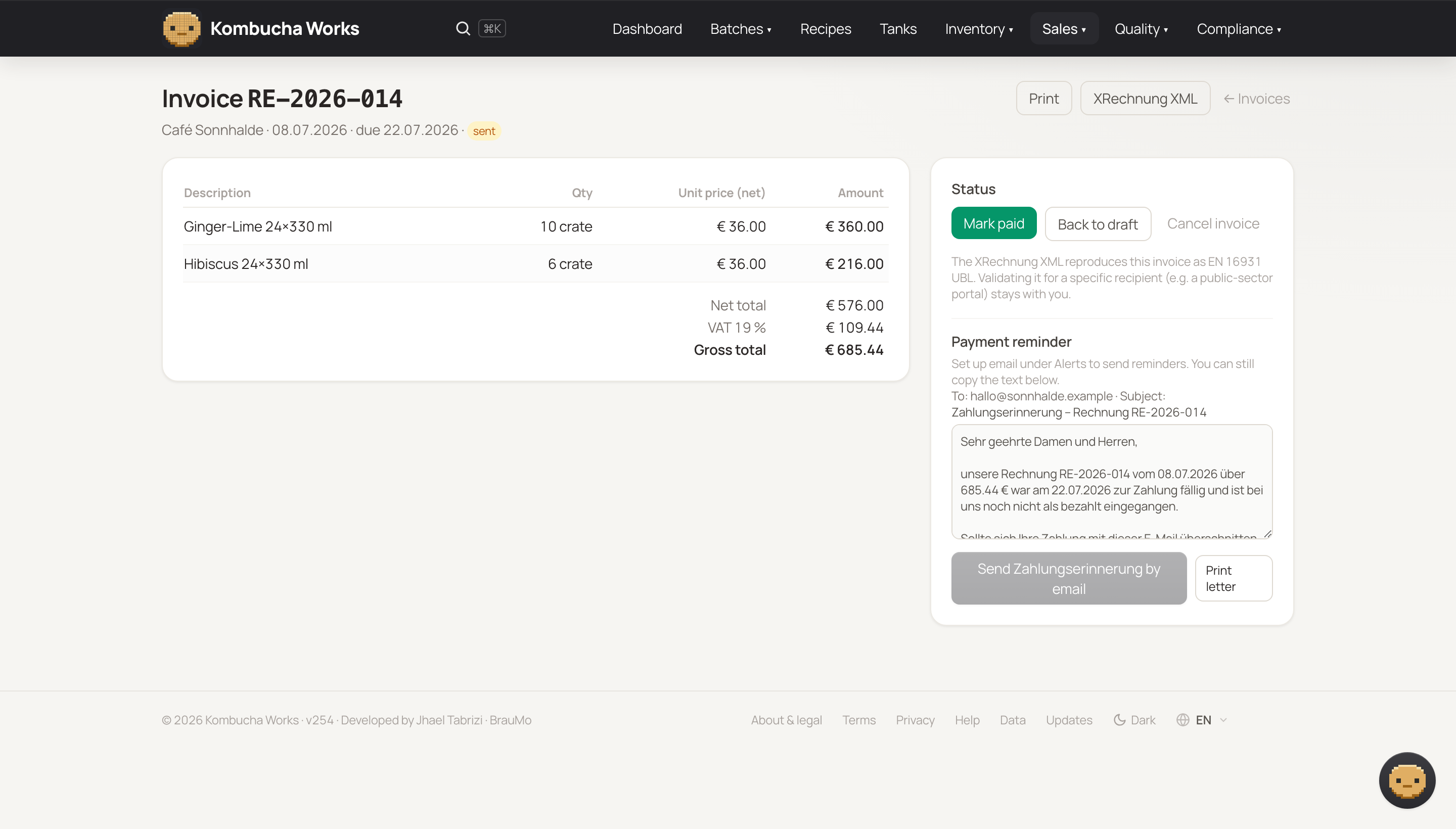Mark the invoice as paid

tap(993, 223)
